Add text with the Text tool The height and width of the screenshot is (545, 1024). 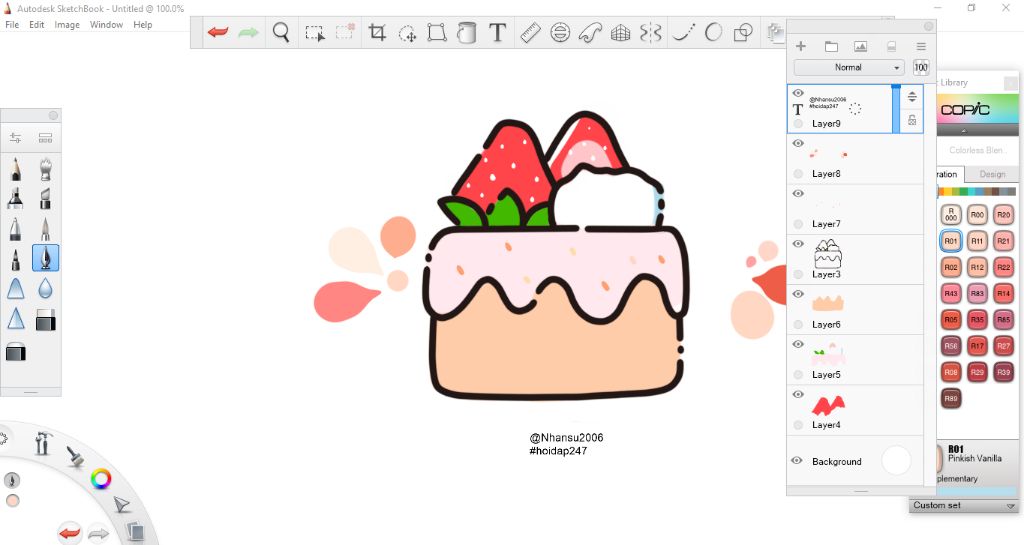498,32
